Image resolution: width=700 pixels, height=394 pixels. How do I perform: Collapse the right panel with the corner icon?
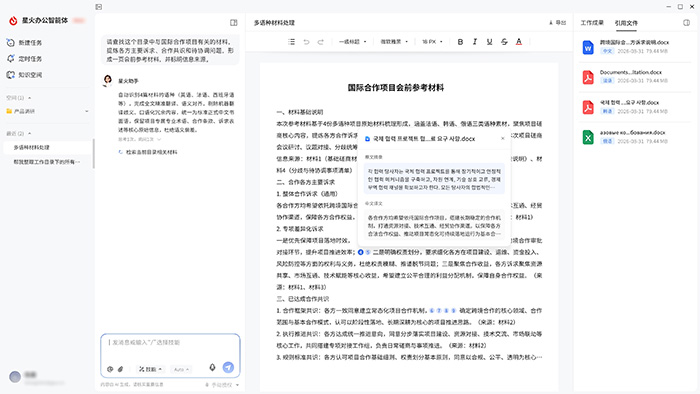pos(686,23)
